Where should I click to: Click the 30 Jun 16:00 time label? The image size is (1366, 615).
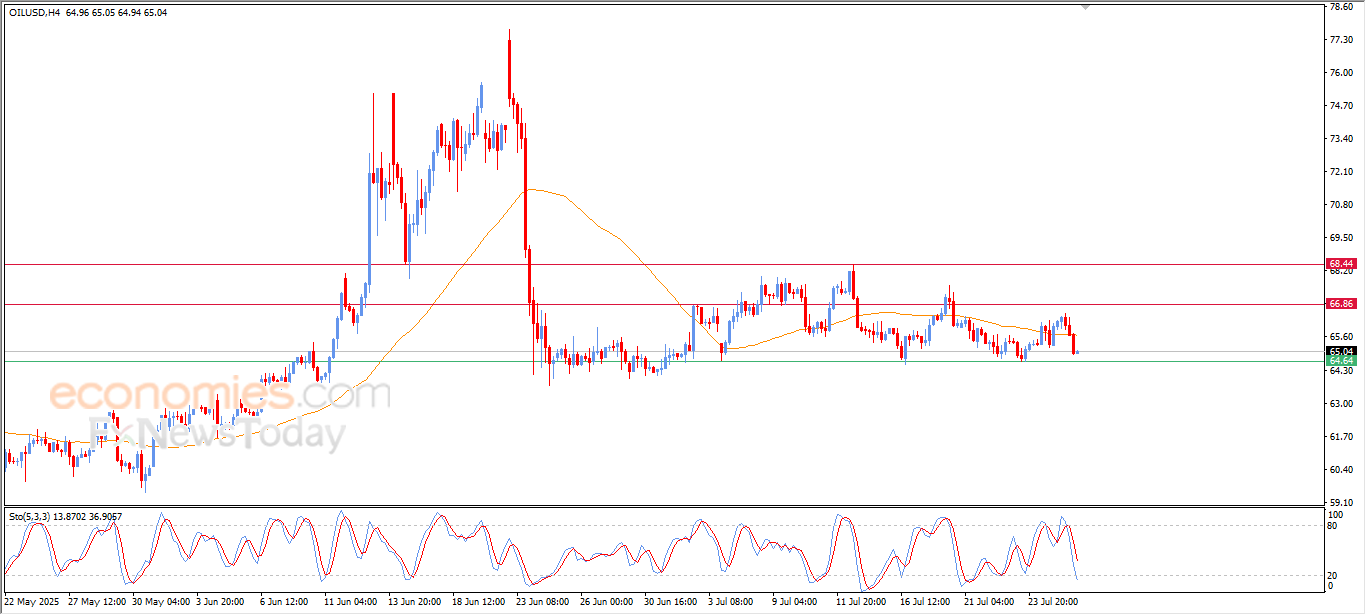pyautogui.click(x=670, y=603)
